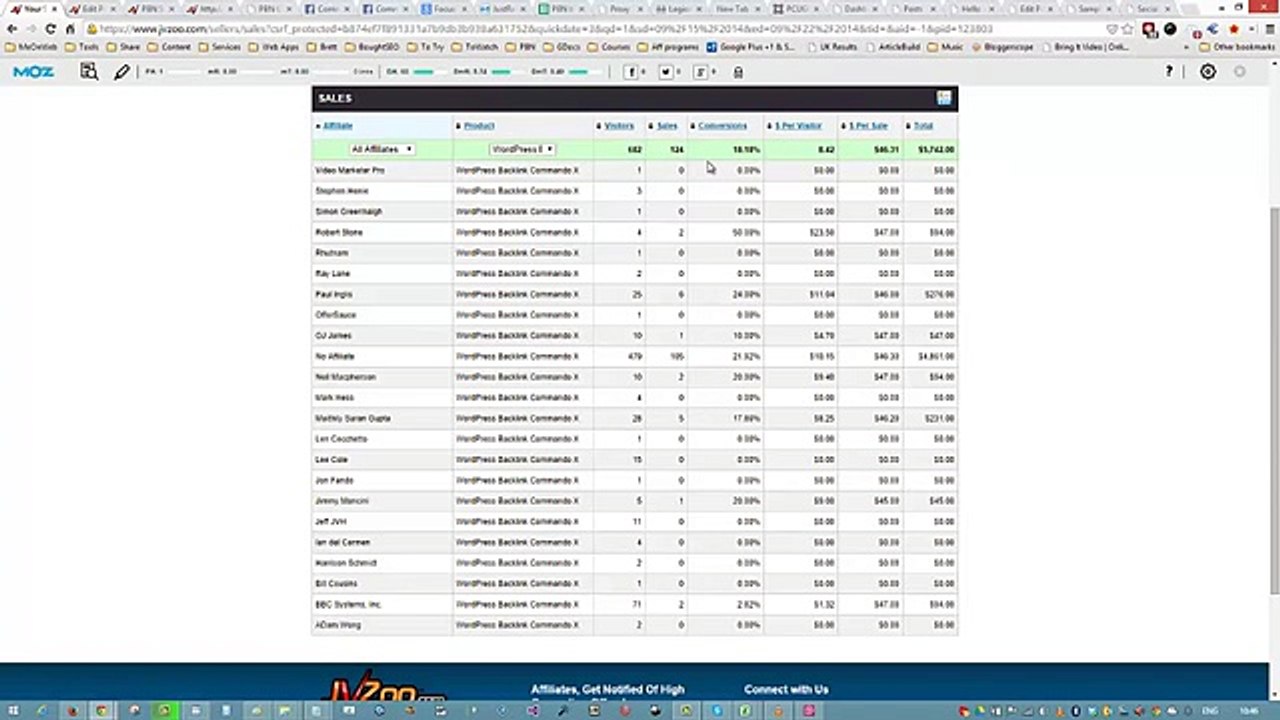Click the MozBar padlock icon
The image size is (1280, 720).
pos(738,72)
